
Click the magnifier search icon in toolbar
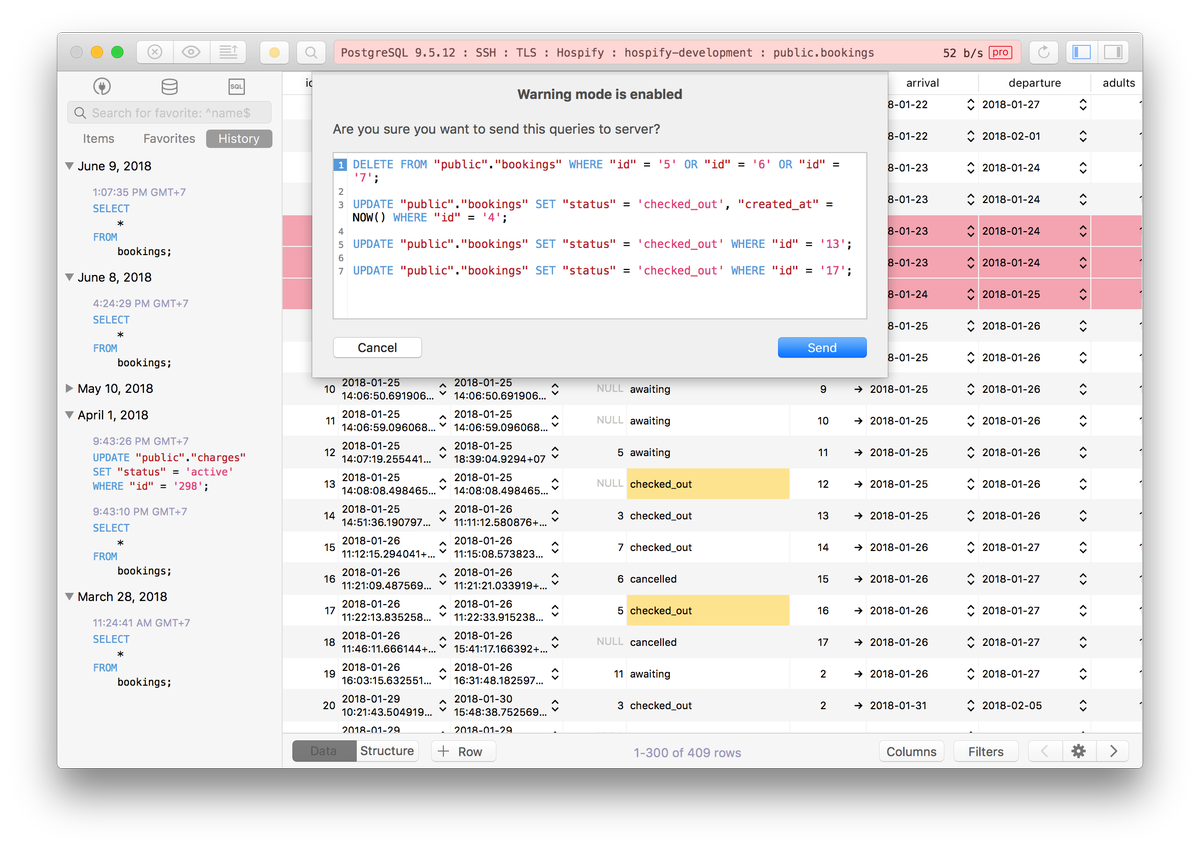point(311,52)
